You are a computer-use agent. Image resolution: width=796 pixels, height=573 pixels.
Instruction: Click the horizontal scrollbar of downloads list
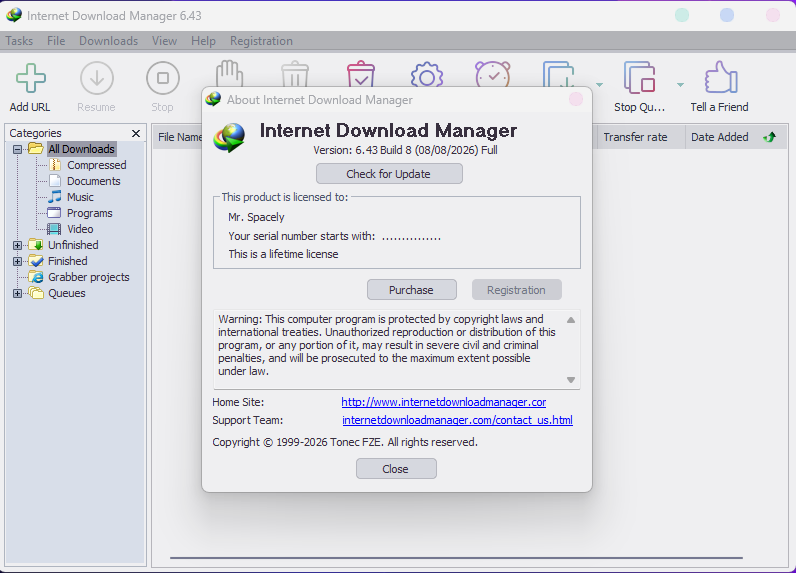[456, 558]
